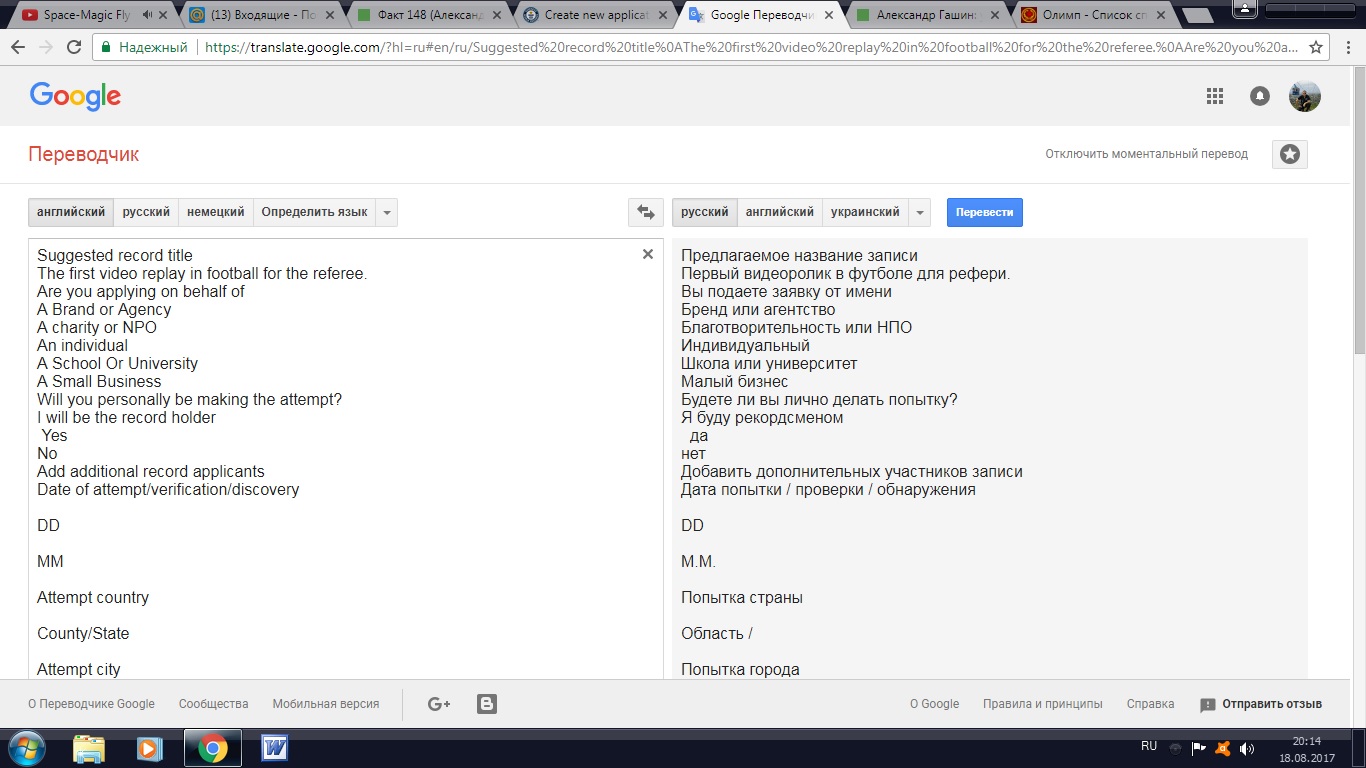Image resolution: width=1366 pixels, height=768 pixels.
Task: Switch to Олимп - Список tab
Action: pyautogui.click(x=1095, y=15)
